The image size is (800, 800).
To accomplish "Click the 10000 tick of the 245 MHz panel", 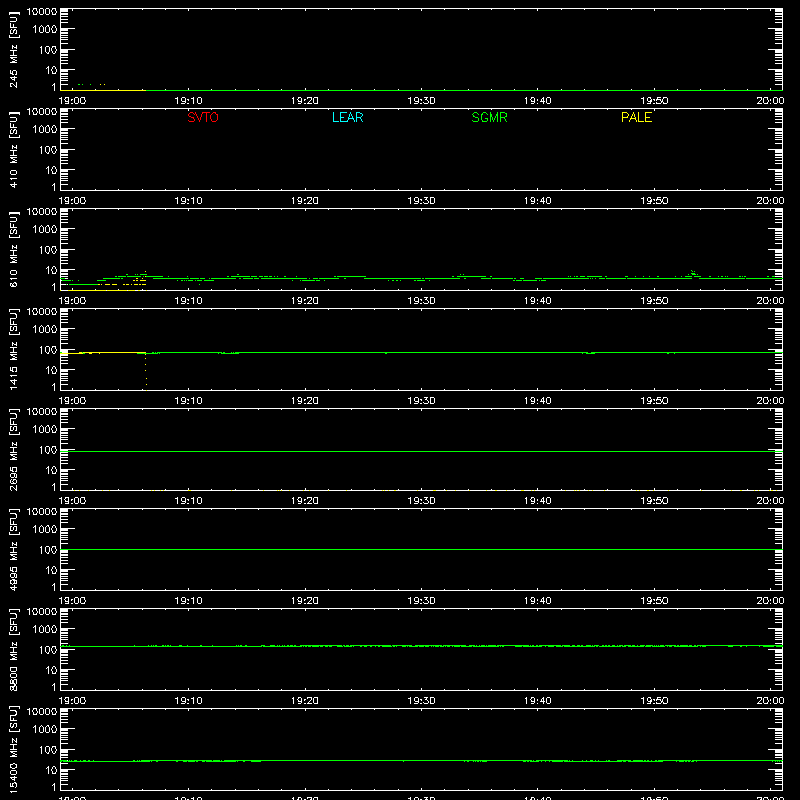I will (x=42, y=12).
